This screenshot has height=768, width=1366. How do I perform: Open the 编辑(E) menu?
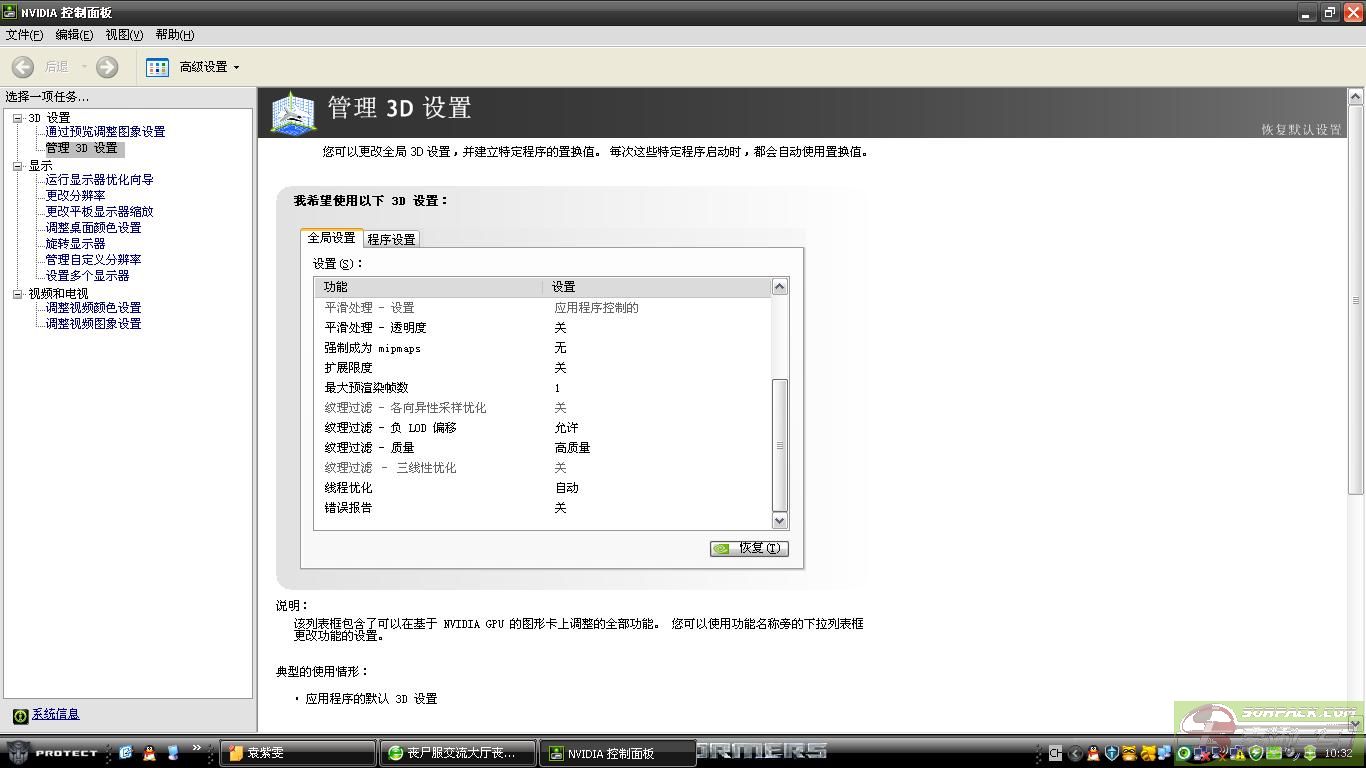point(74,35)
